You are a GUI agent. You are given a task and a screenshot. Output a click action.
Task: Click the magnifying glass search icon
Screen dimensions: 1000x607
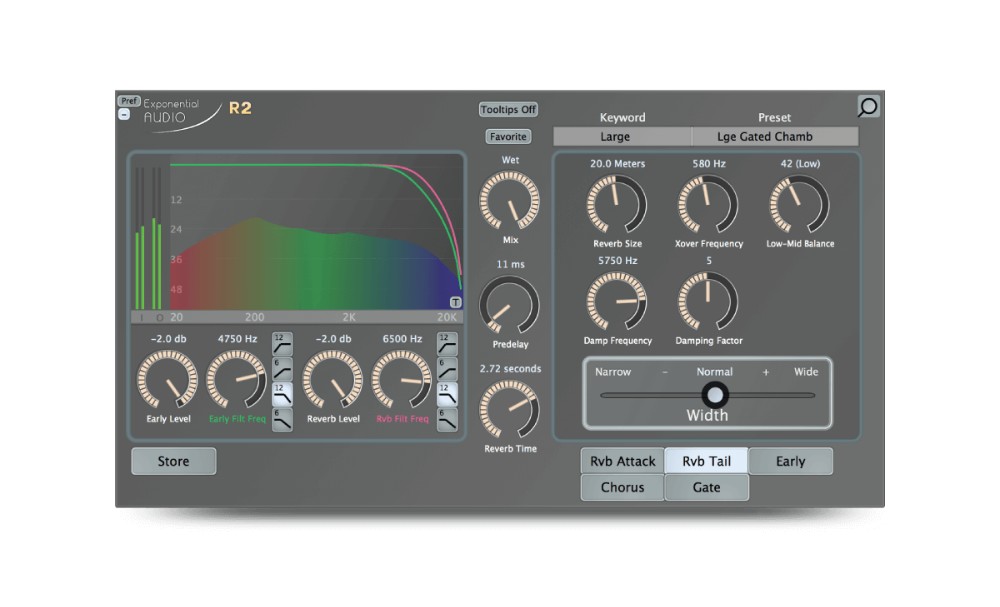pos(868,106)
